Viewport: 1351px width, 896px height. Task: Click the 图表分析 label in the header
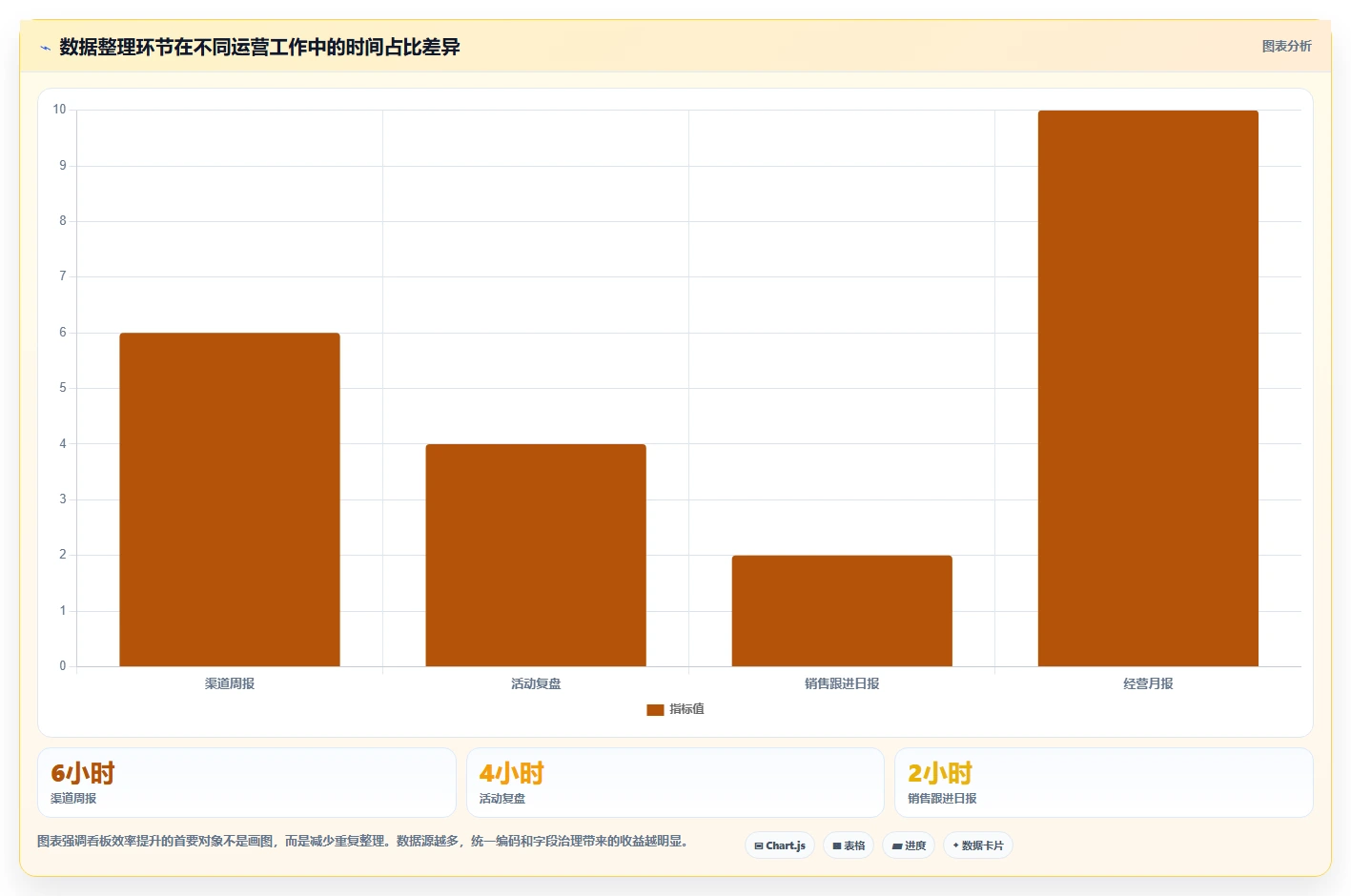(1286, 46)
